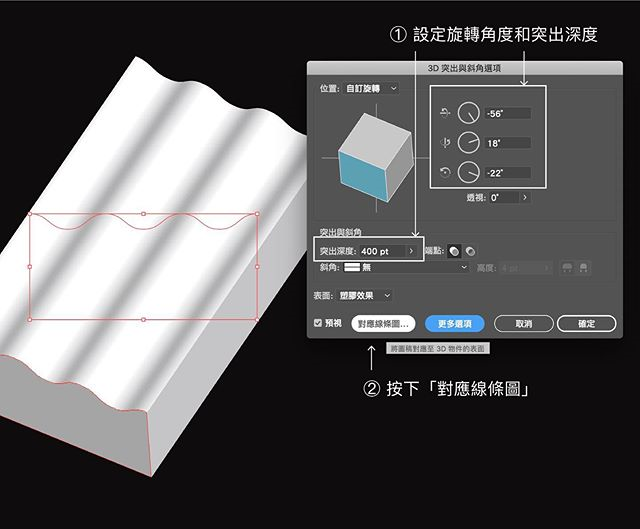Screen dimensions: 640x529
Task: Click the Y-axis rotation icon
Action: pos(445,143)
